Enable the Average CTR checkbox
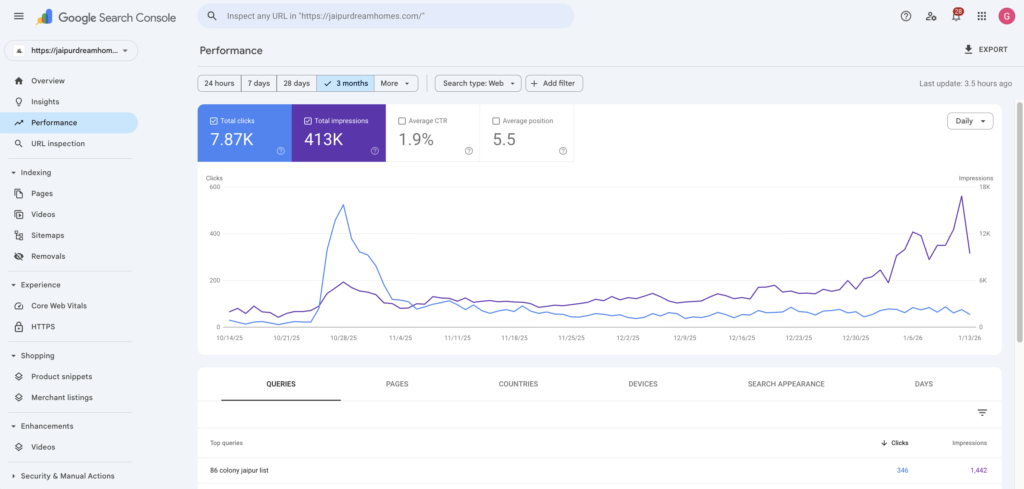 (x=402, y=121)
